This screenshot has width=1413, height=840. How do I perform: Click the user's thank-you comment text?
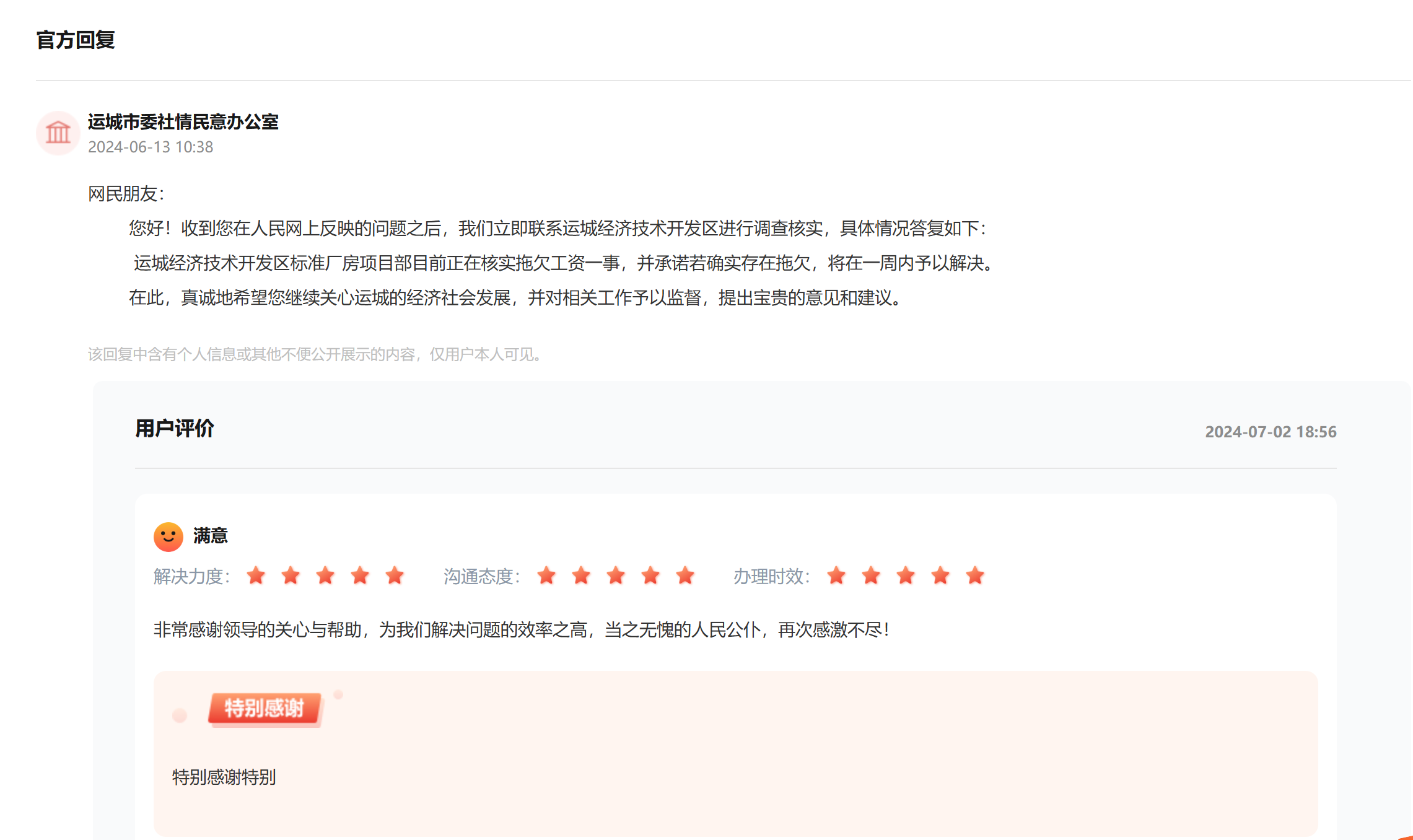(x=521, y=630)
